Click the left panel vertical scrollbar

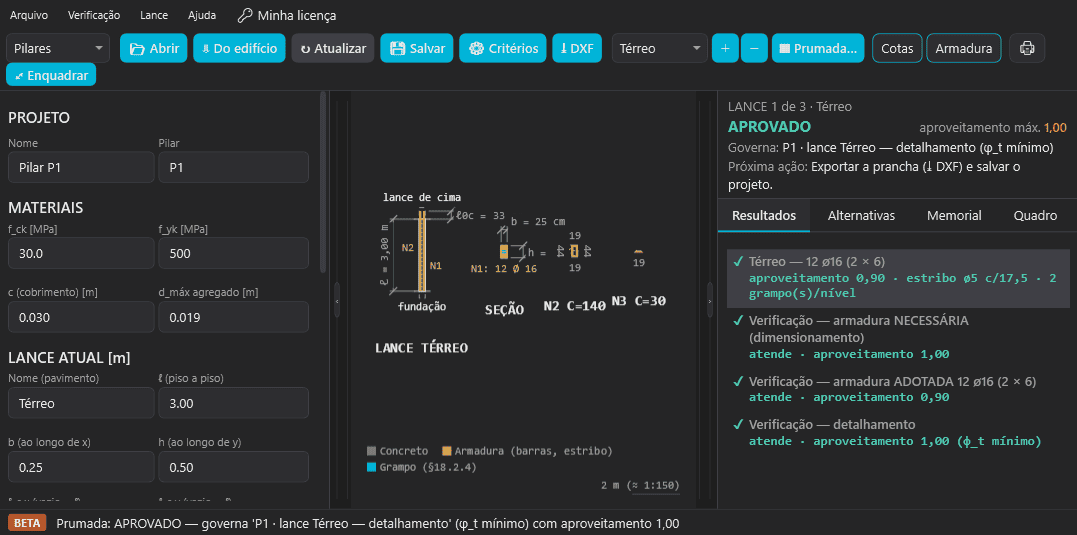click(x=323, y=183)
